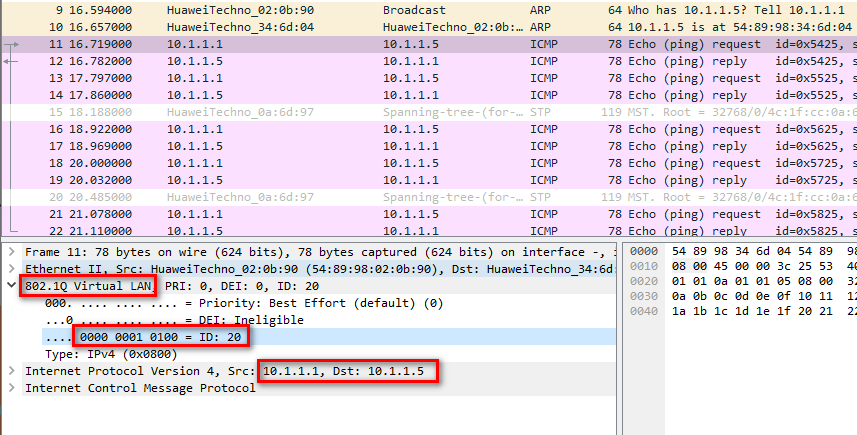The height and width of the screenshot is (435, 857).
Task: Select packet 20 STP at 20.485000
Action: pyautogui.click(x=430, y=197)
